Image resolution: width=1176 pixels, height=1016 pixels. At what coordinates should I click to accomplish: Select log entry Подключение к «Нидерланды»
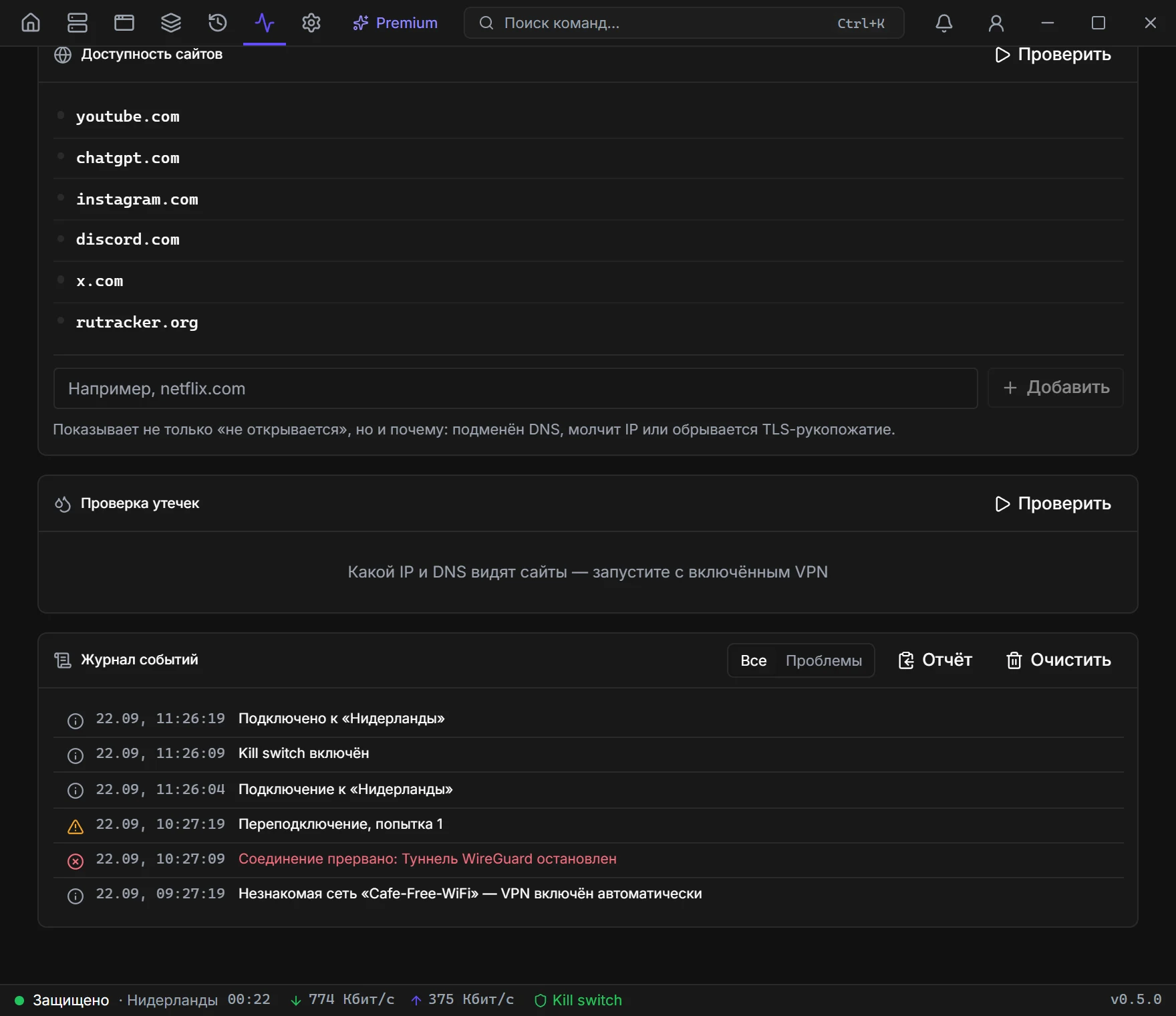pos(589,789)
